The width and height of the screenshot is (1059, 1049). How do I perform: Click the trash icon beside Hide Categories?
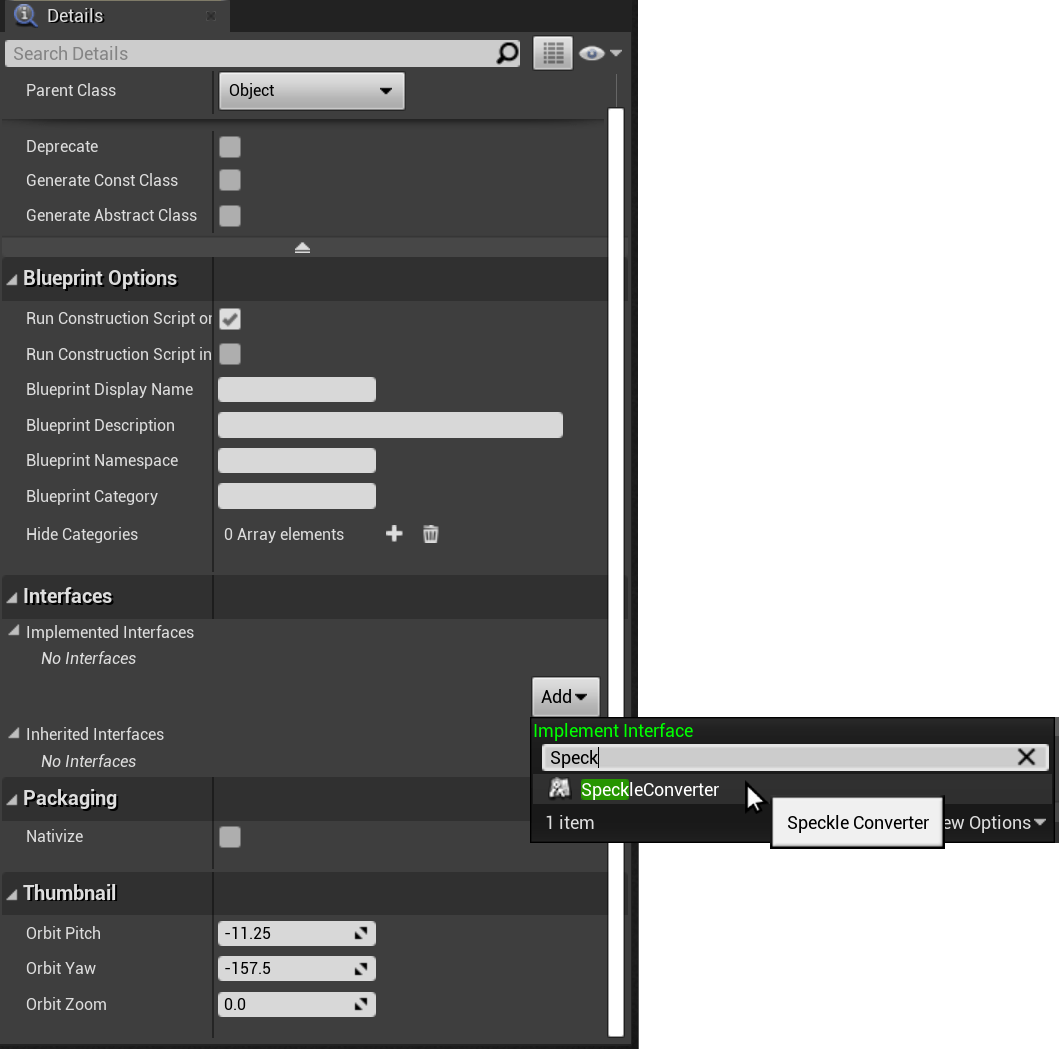[430, 534]
